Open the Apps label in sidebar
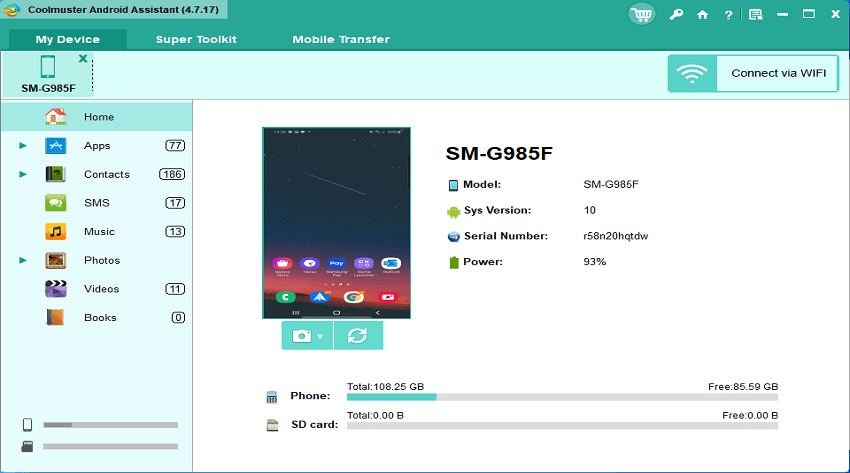Viewport: 850px width, 473px height. pos(97,146)
